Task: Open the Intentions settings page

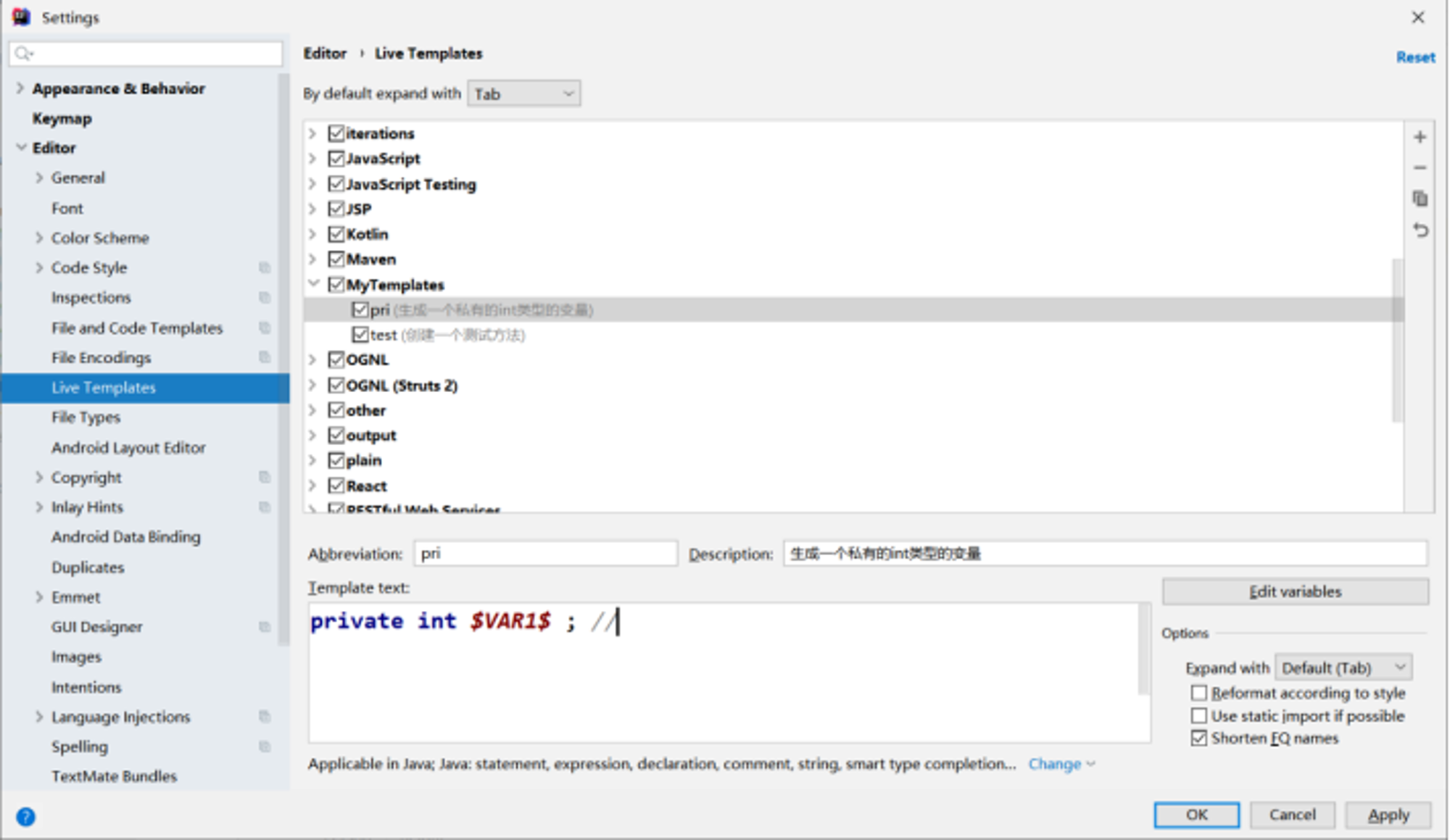Action: coord(86,687)
